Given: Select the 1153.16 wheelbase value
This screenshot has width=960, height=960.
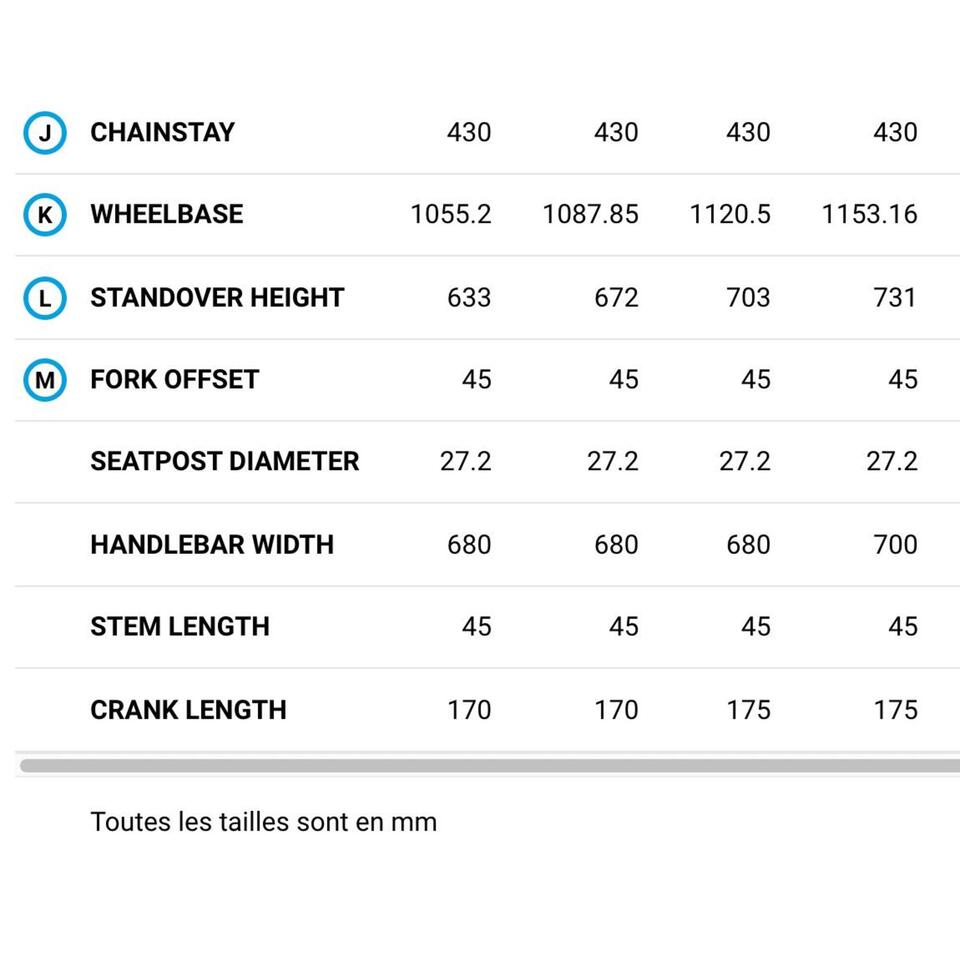Looking at the screenshot, I should tap(869, 215).
